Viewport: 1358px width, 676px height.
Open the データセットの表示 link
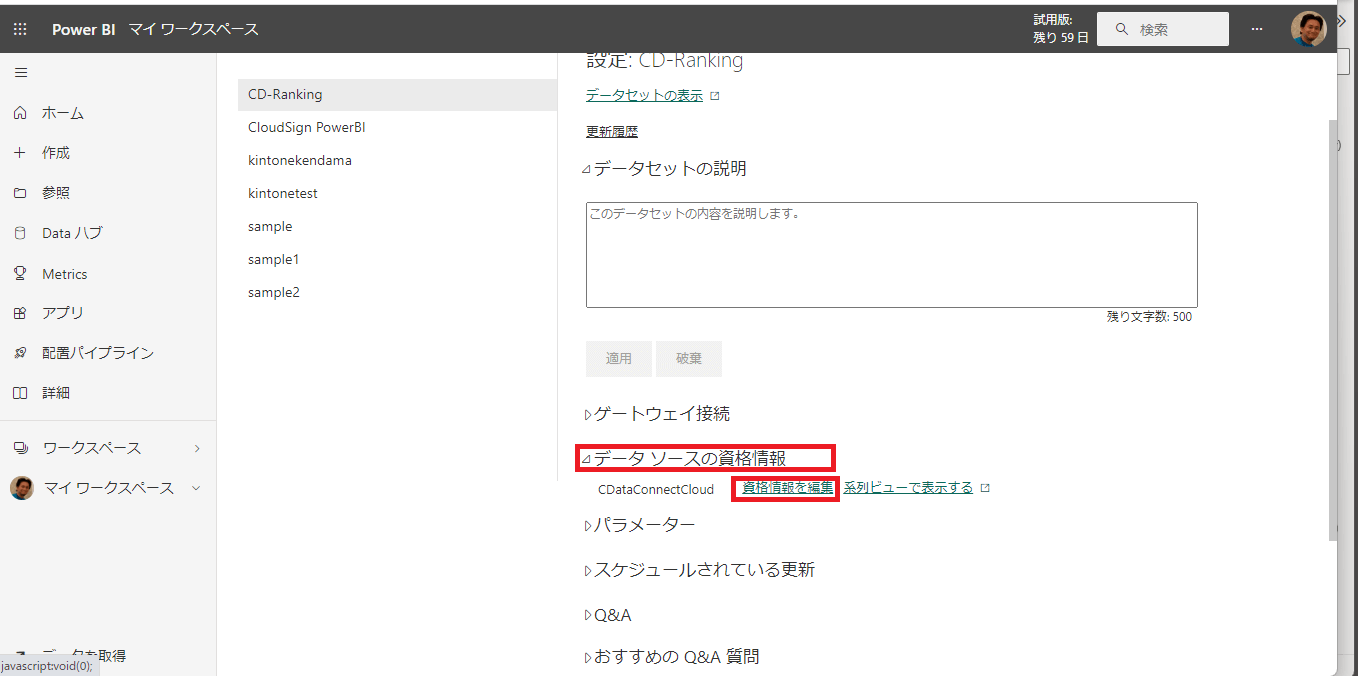644,96
